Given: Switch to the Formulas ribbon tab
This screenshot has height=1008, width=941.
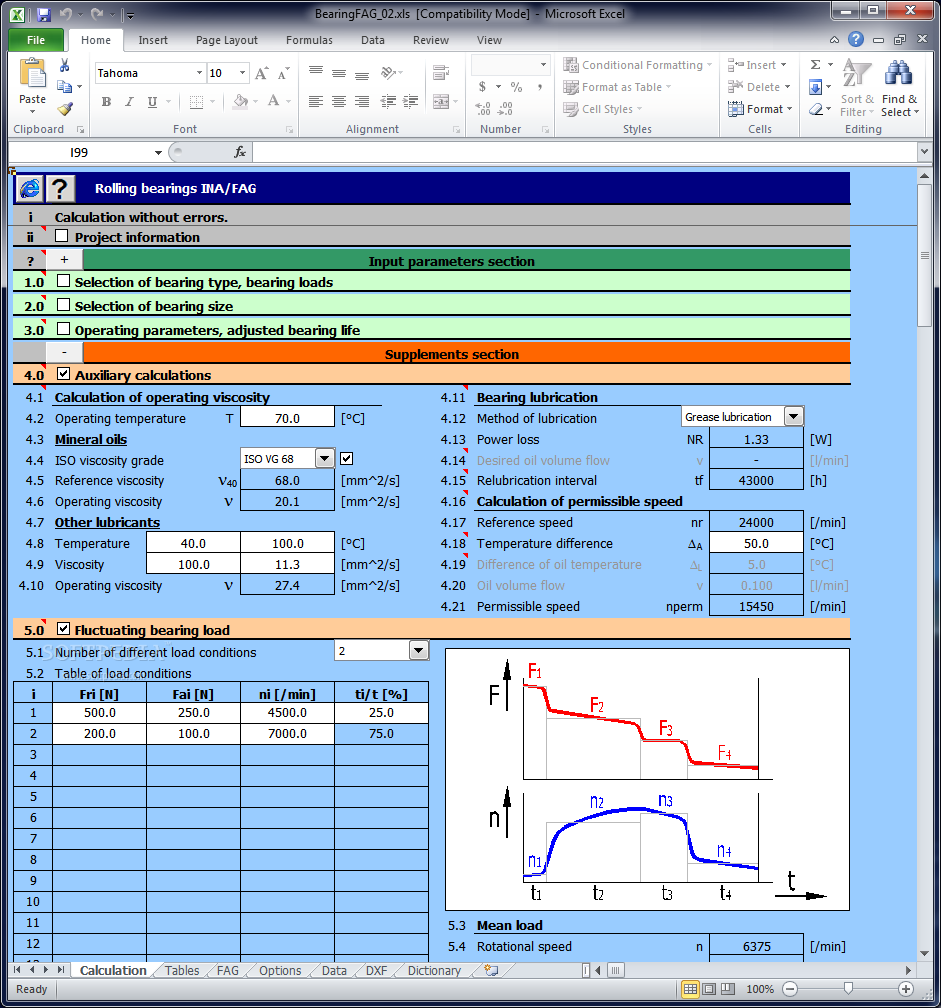Looking at the screenshot, I should pos(309,40).
